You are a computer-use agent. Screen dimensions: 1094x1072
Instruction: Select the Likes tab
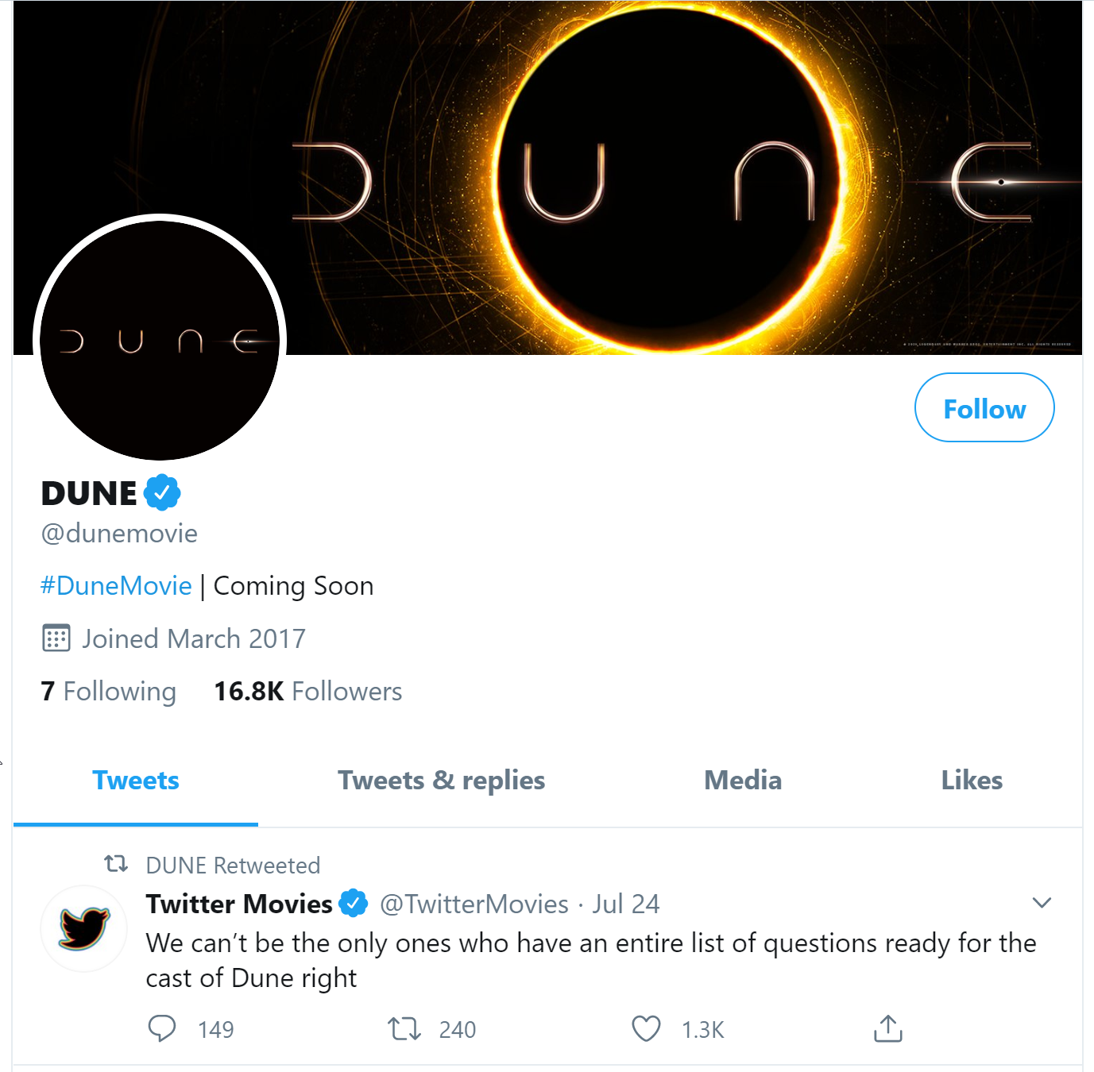[971, 780]
